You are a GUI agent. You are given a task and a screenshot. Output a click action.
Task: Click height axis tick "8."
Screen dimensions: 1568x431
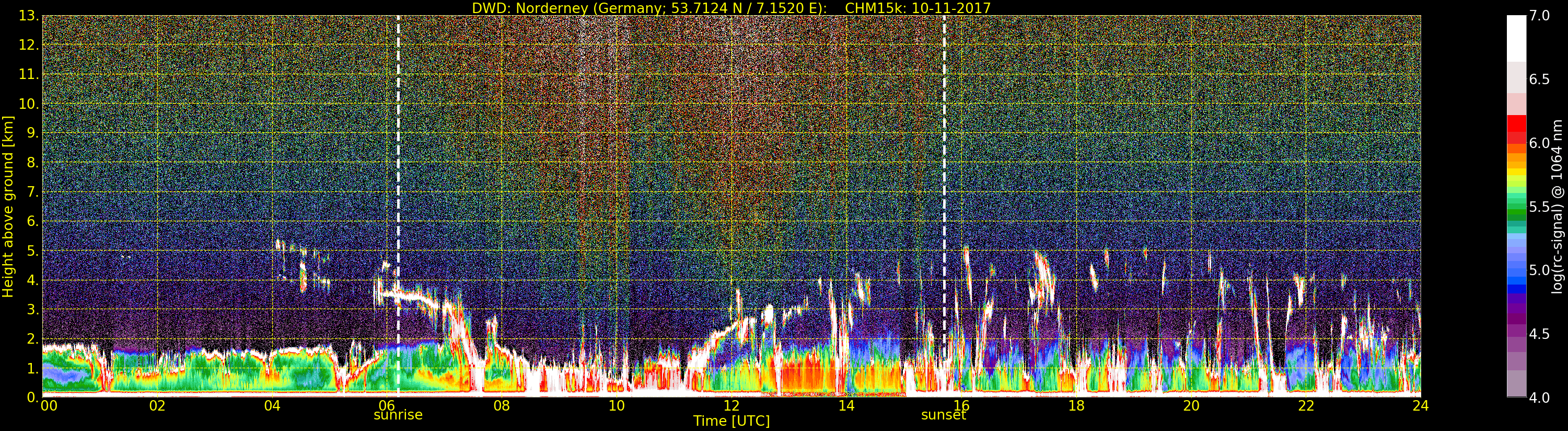pos(32,163)
